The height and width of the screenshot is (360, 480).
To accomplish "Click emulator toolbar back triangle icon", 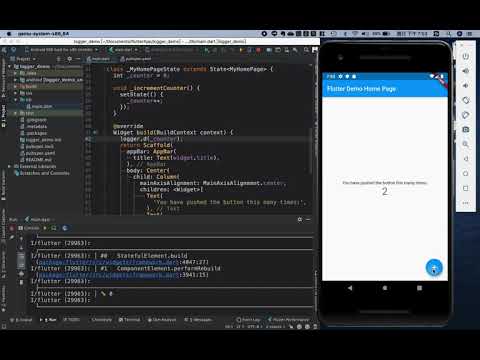I will point(466,159).
